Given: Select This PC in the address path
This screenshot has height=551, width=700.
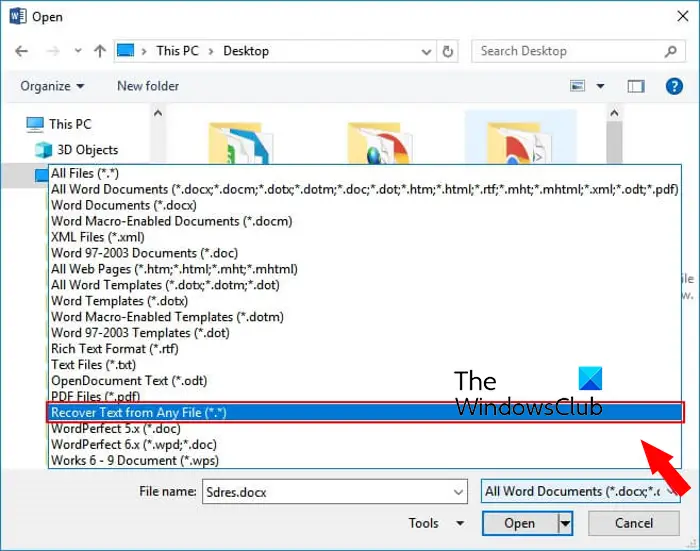Looking at the screenshot, I should tap(177, 51).
